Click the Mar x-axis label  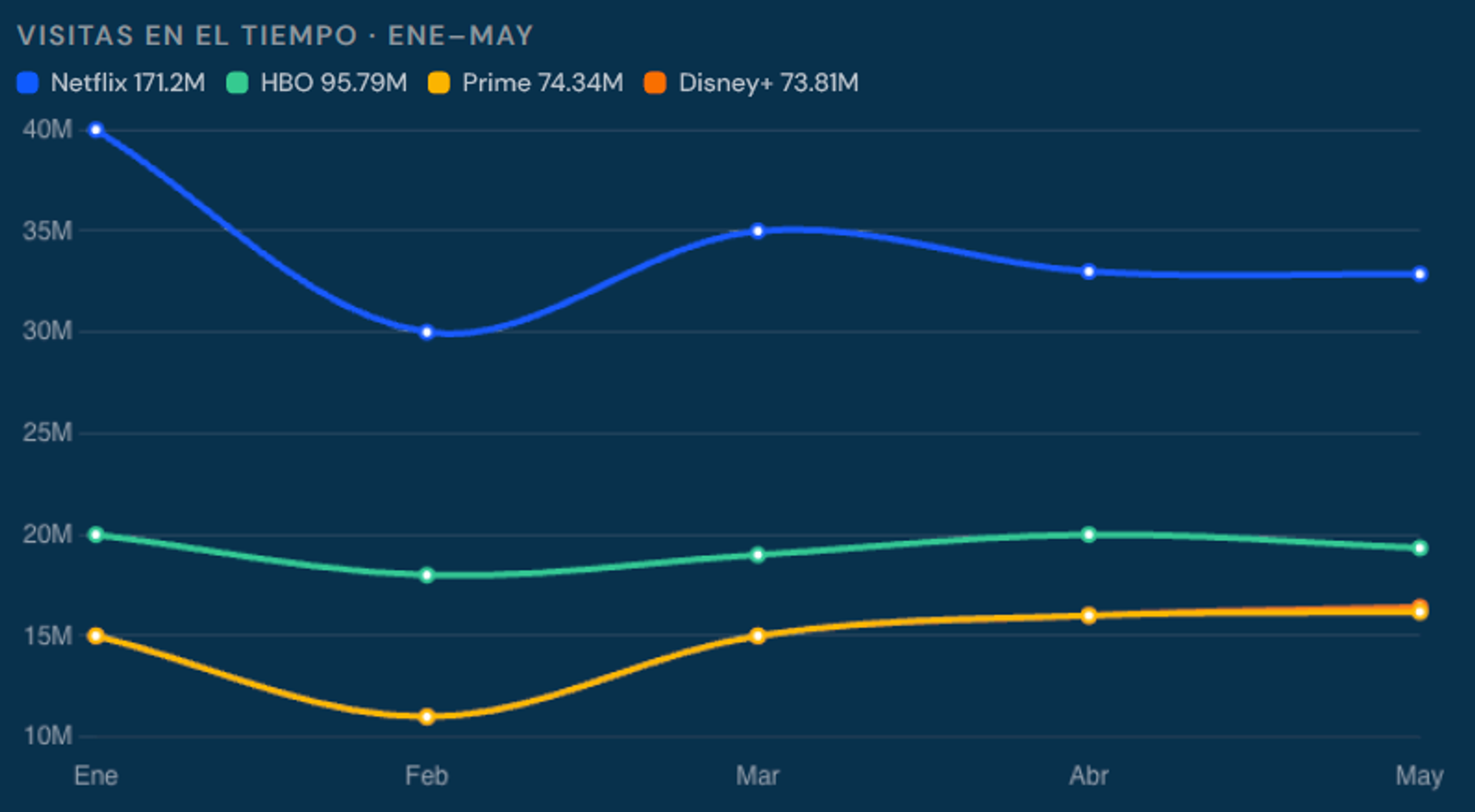[758, 775]
